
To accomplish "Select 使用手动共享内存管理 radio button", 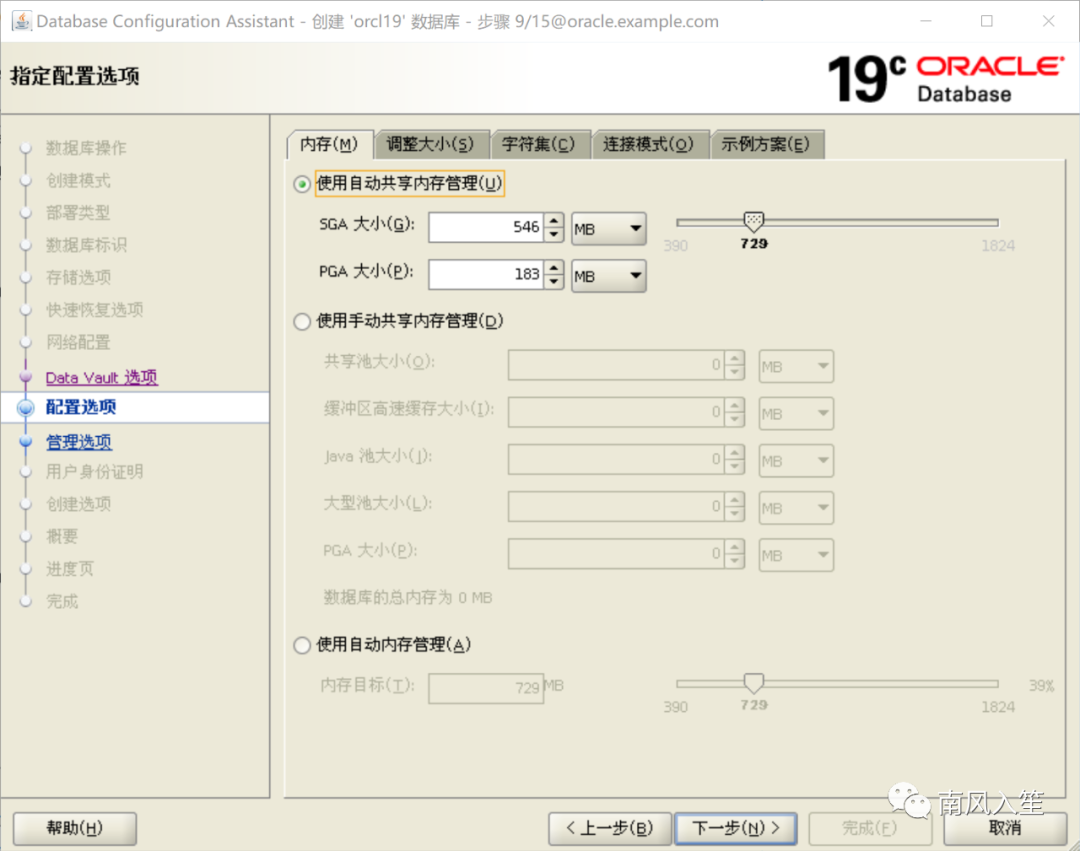I will click(x=302, y=322).
